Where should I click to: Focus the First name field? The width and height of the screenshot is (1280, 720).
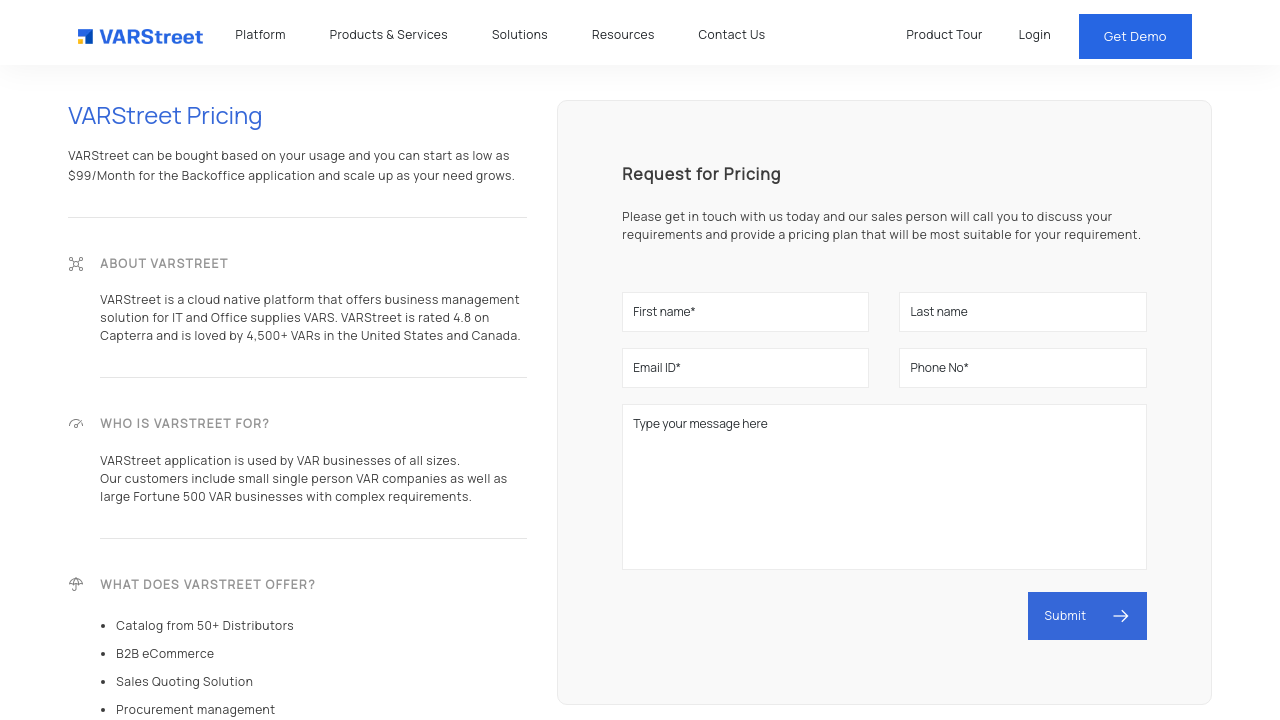745,312
